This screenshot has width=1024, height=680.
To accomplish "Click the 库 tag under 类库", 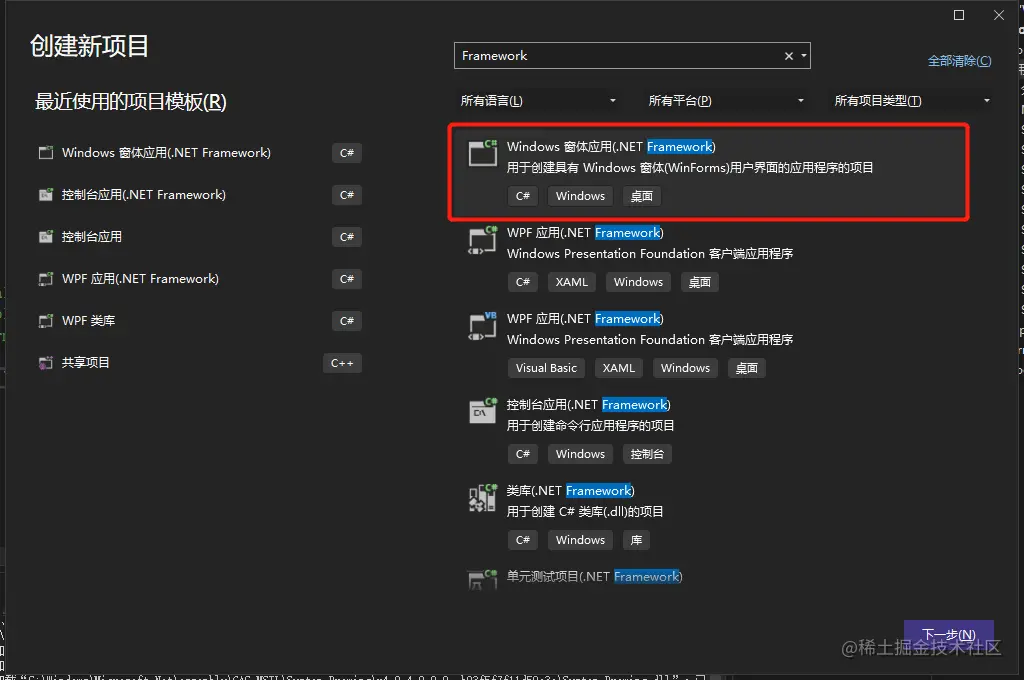I will pos(636,540).
